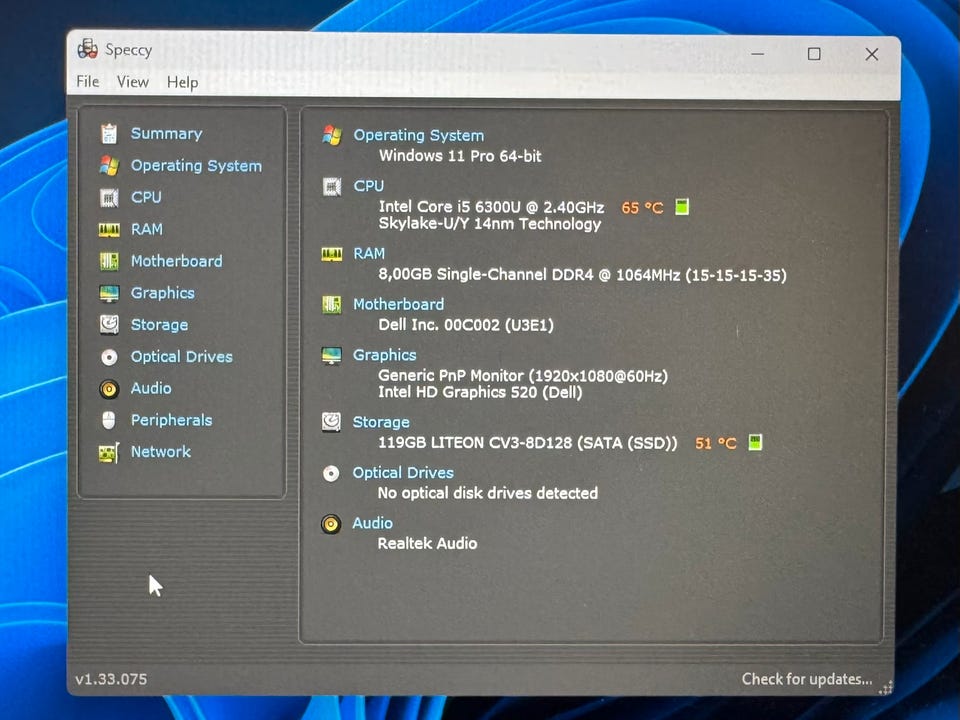The width and height of the screenshot is (960, 720).
Task: Click the Optical Drives heading in summary
Action: pyautogui.click(x=403, y=473)
